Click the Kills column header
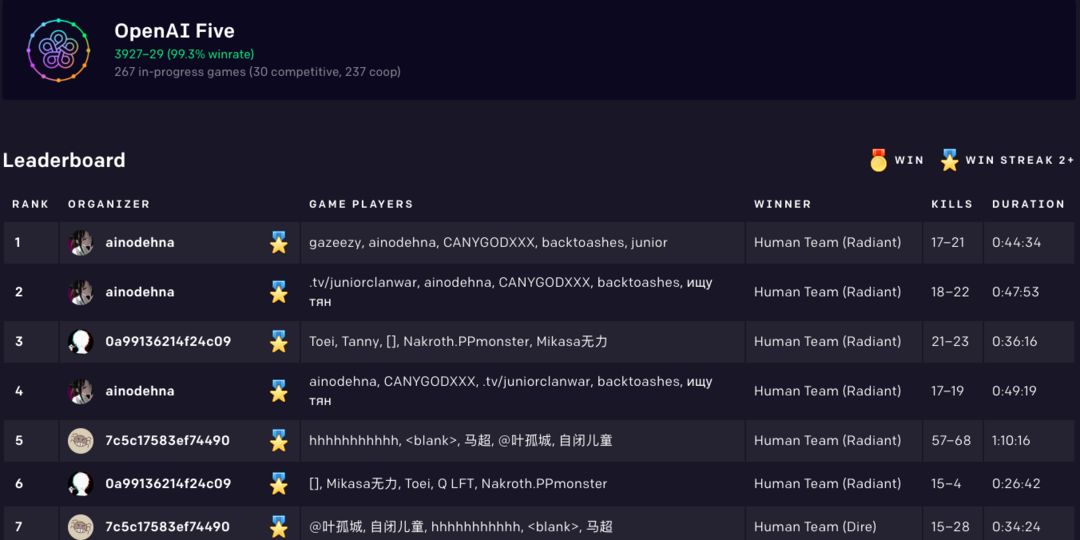Image resolution: width=1080 pixels, height=540 pixels. click(x=952, y=204)
